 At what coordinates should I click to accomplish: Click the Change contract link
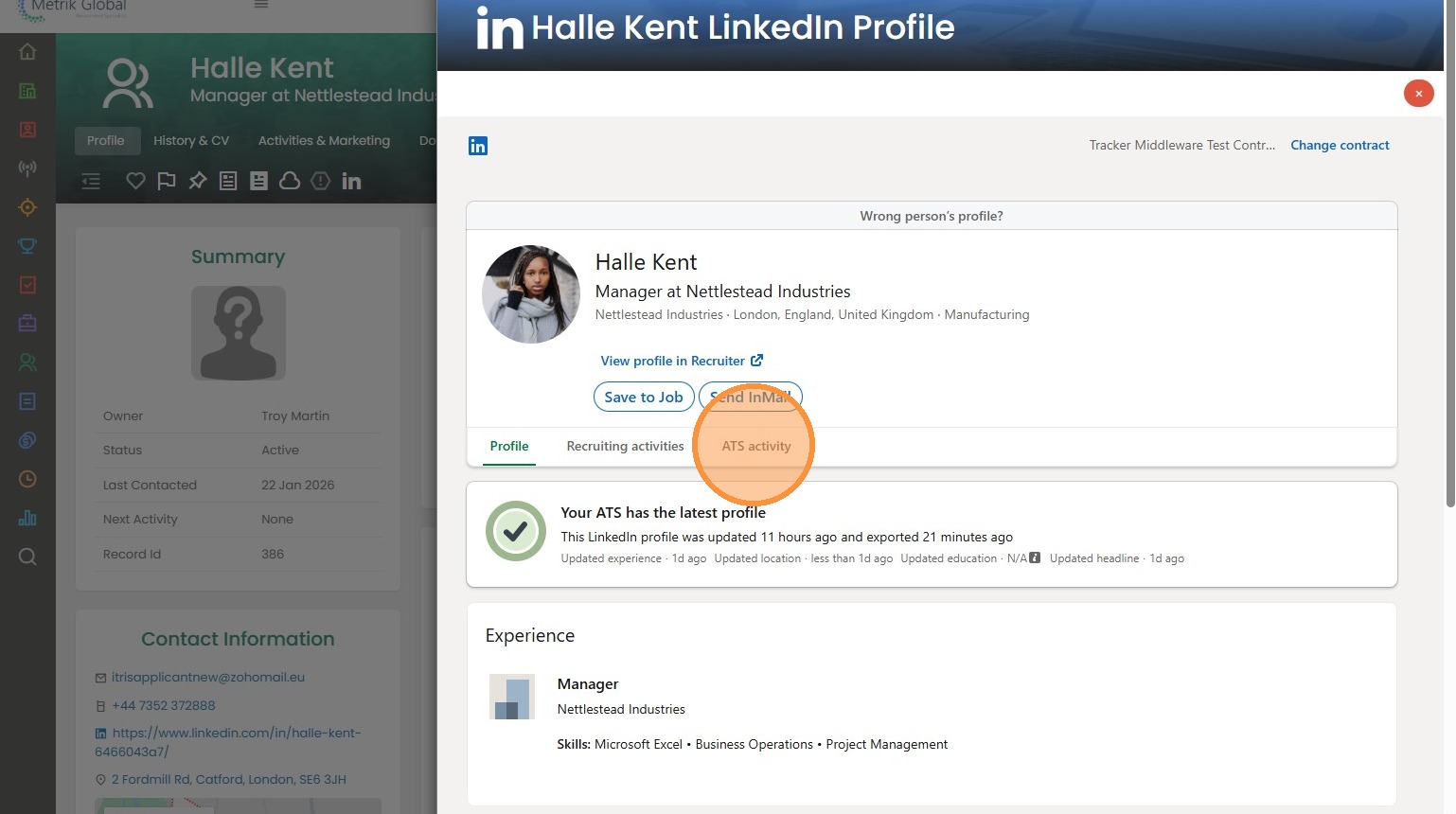[1340, 145]
